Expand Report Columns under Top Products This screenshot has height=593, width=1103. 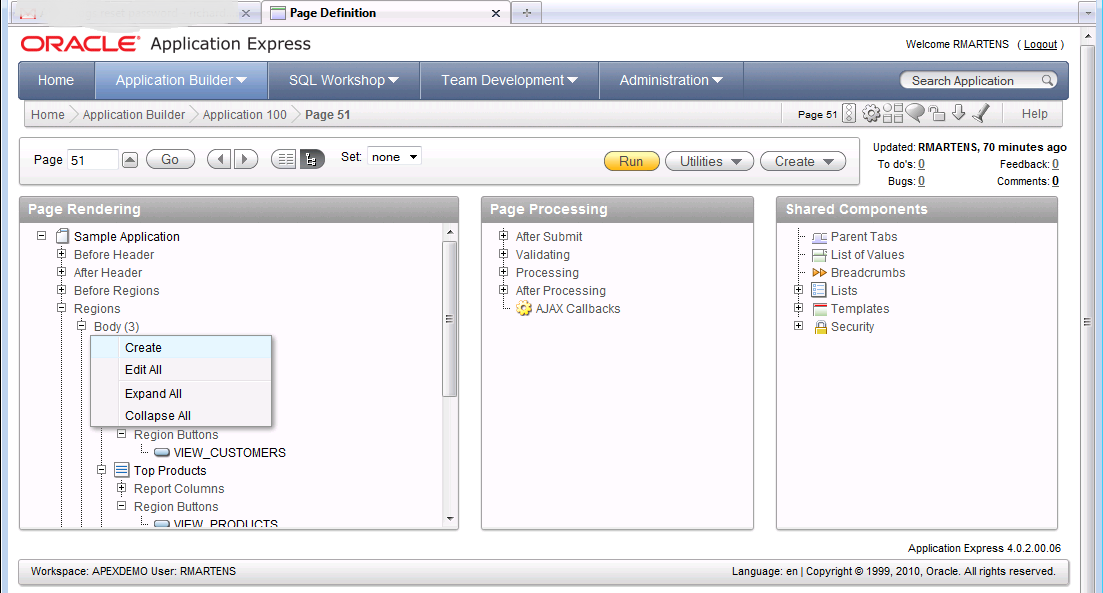(x=121, y=487)
